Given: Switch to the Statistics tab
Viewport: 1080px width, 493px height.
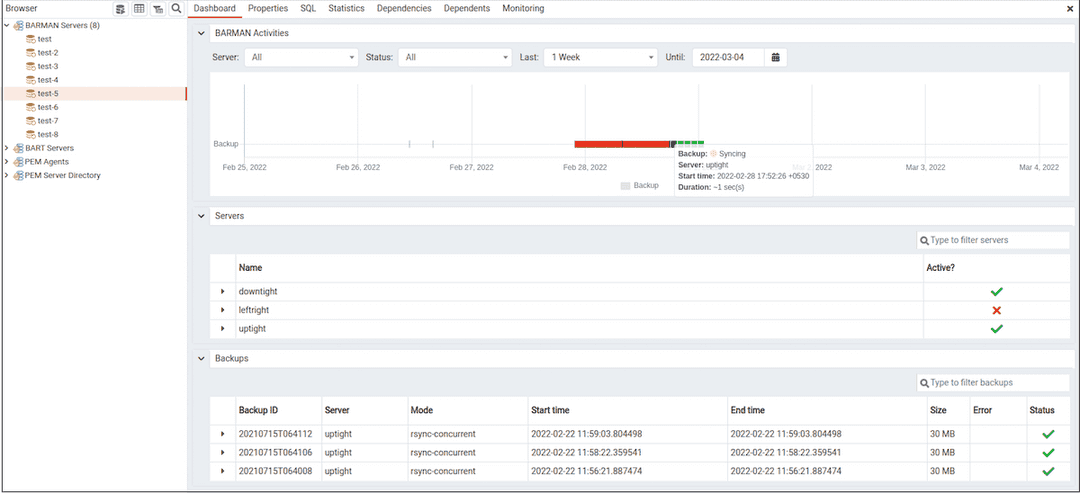Looking at the screenshot, I should click(346, 9).
